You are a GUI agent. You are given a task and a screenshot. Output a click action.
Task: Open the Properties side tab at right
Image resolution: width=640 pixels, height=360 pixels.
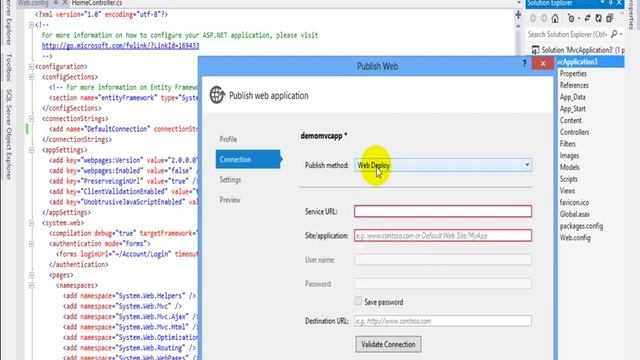pyautogui.click(x=631, y=14)
